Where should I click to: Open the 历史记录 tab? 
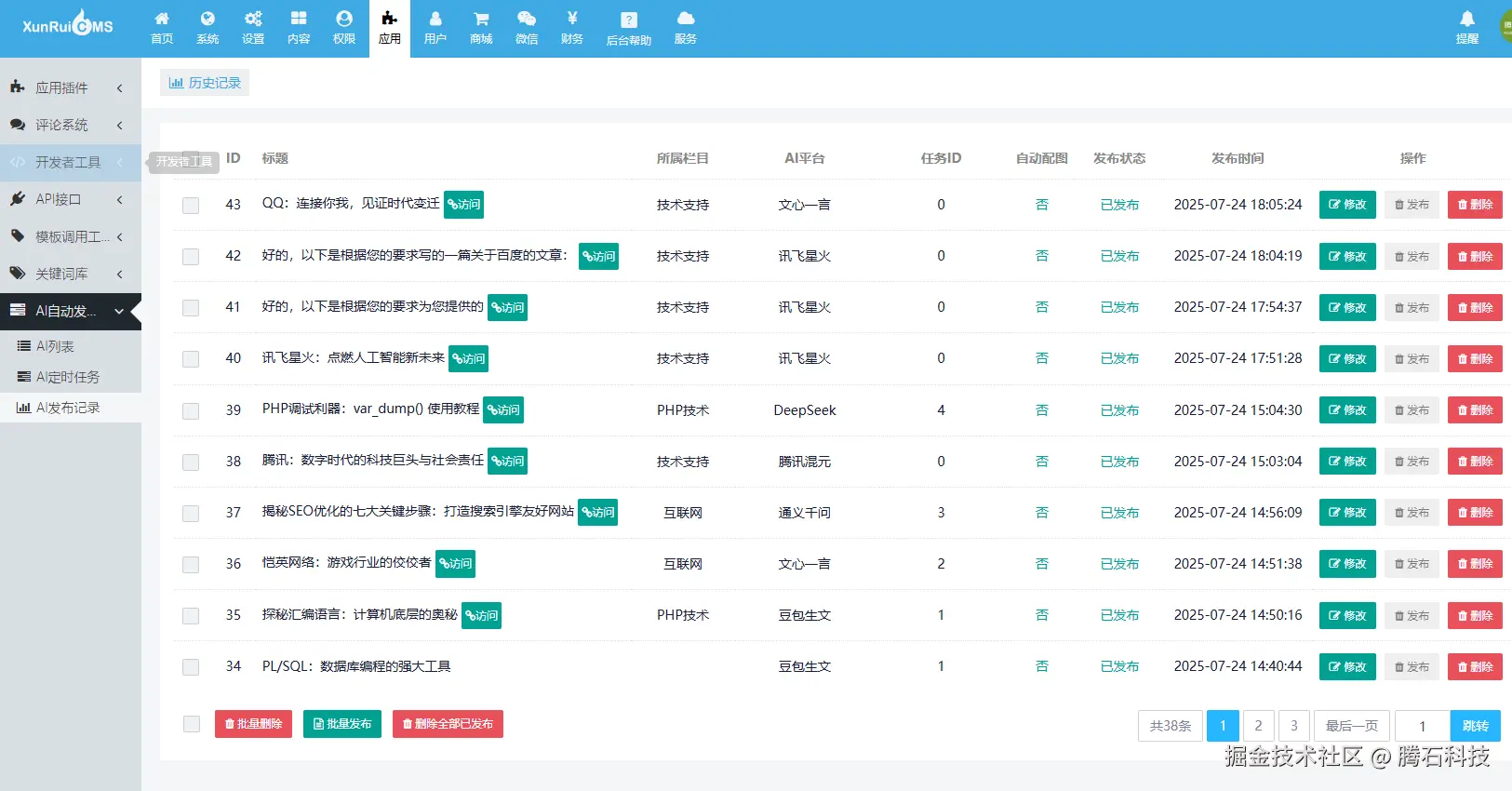(x=205, y=83)
